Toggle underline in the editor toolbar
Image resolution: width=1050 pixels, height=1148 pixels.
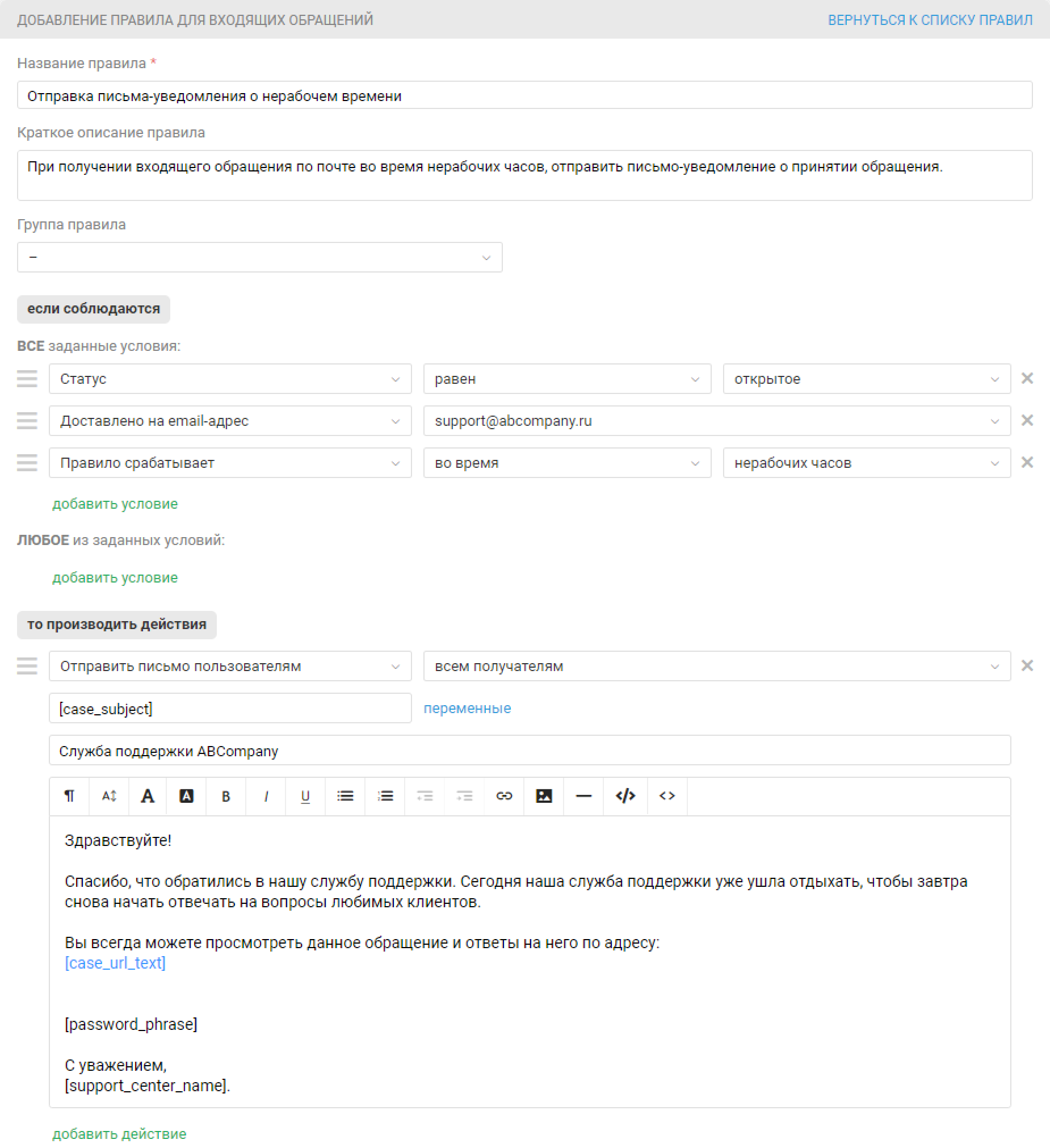click(x=305, y=796)
